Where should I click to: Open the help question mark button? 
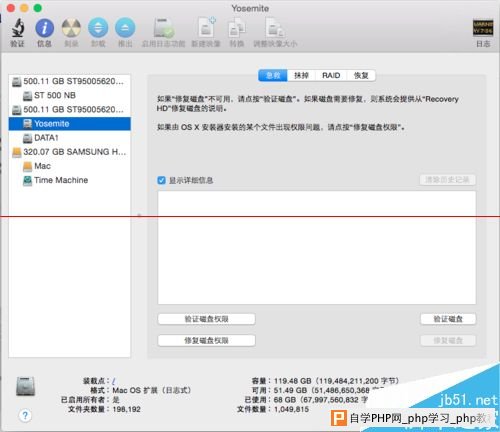point(25,415)
